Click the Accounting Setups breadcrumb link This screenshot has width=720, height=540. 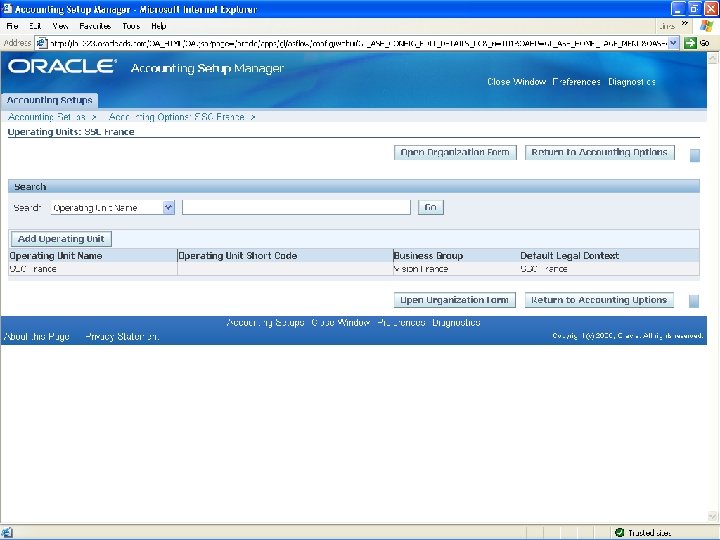coord(47,117)
